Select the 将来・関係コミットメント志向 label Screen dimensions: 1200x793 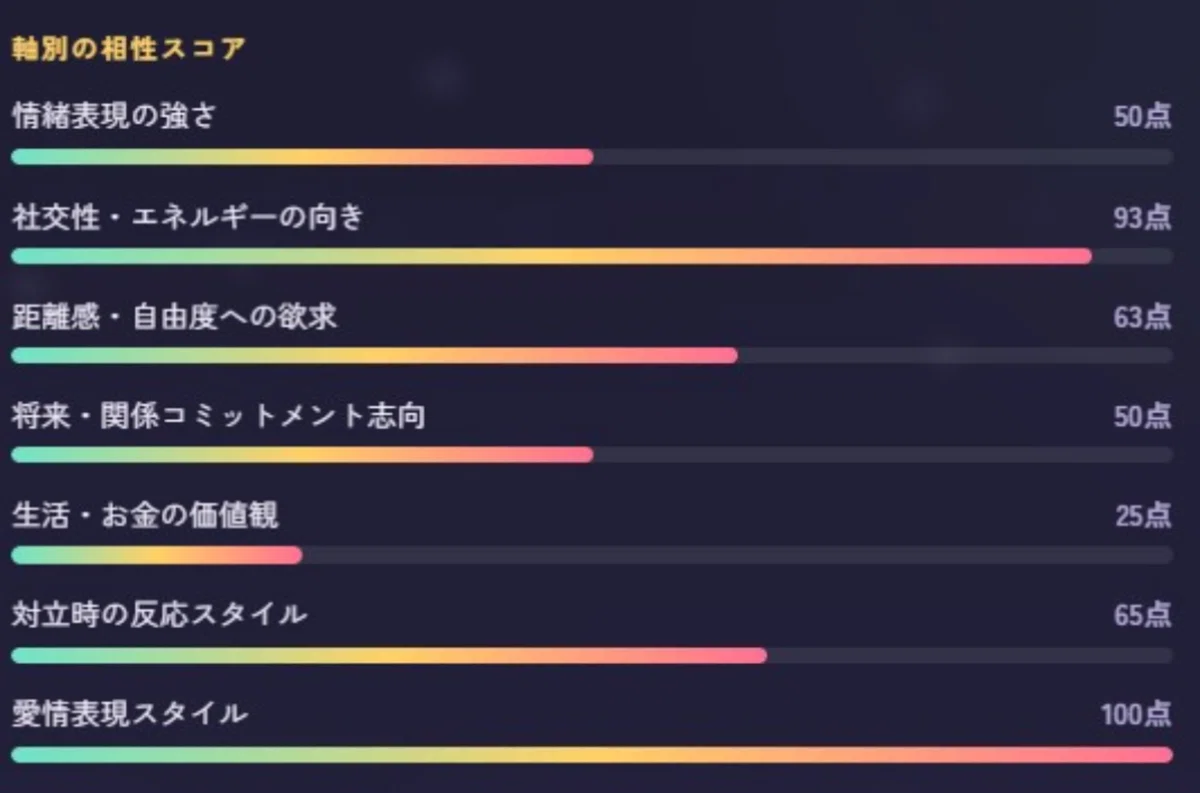coord(218,416)
